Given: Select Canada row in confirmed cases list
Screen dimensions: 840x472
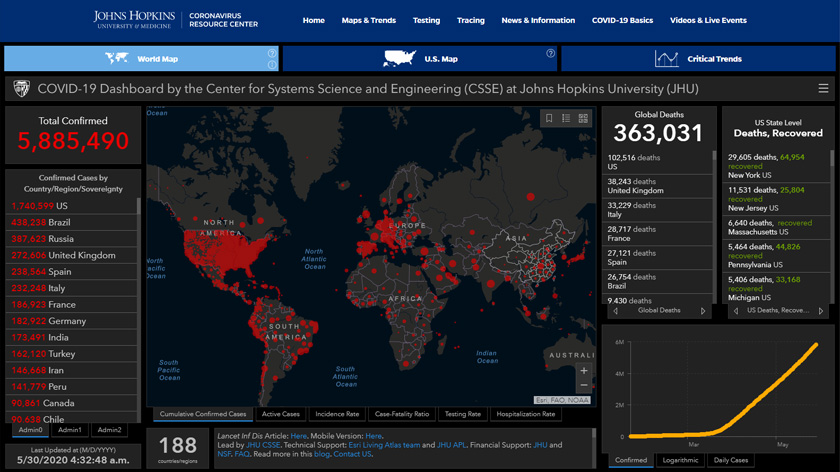Looking at the screenshot, I should (72, 403).
